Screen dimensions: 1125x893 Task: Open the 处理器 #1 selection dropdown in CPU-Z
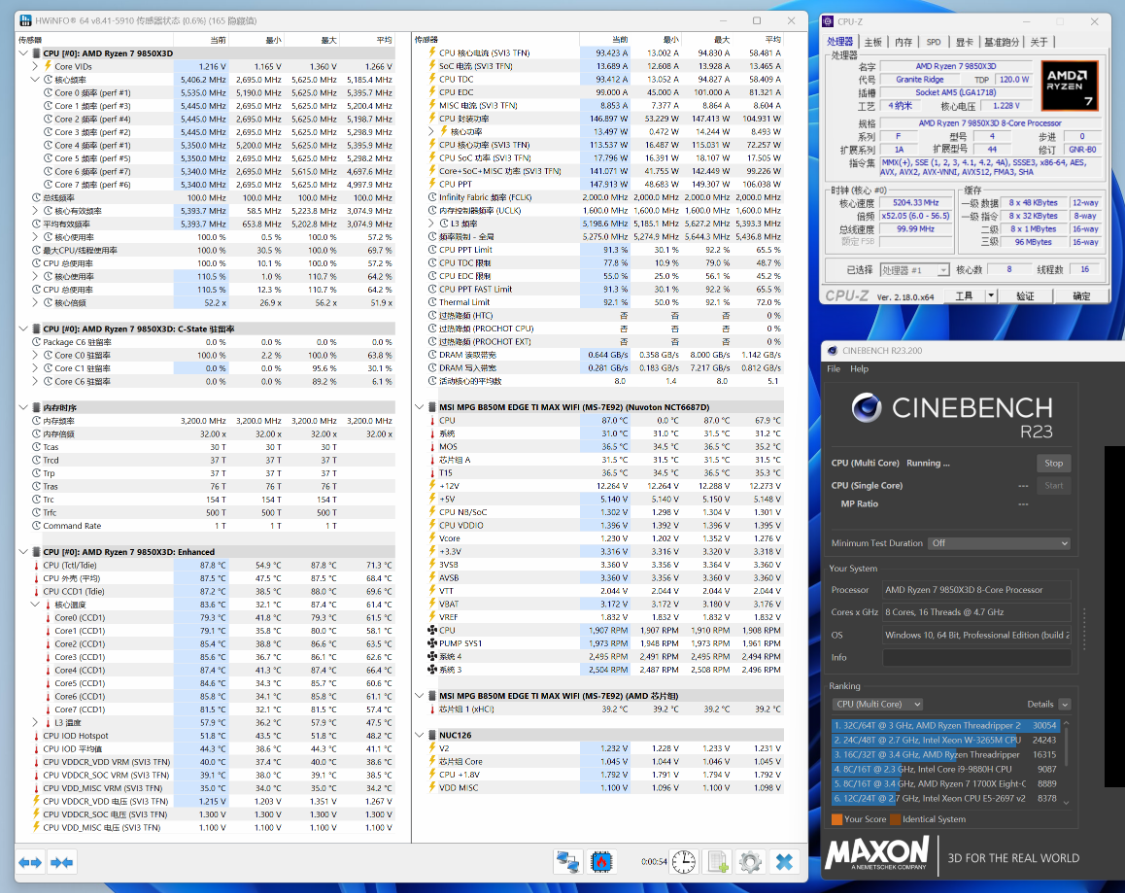coord(915,270)
